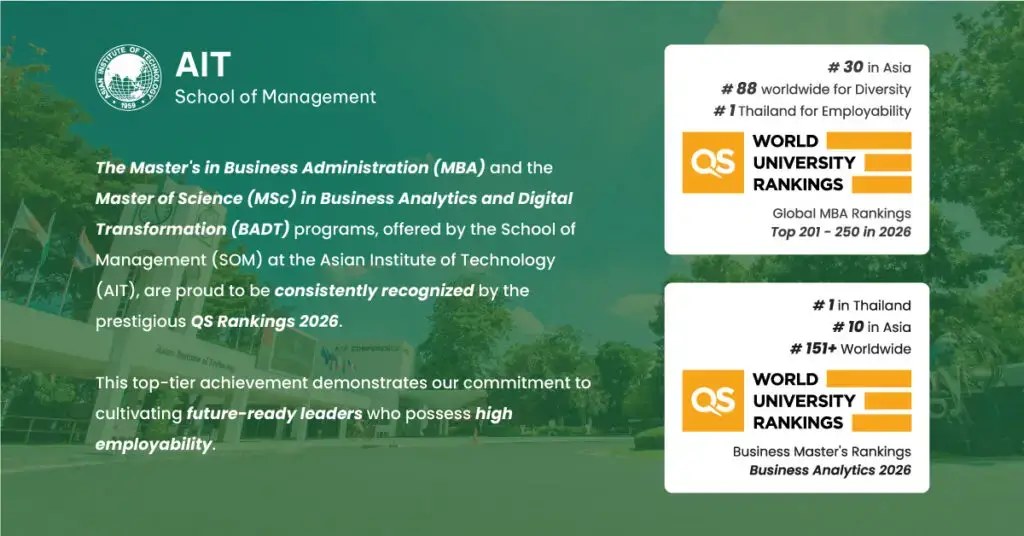1024x536 pixels.
Task: Select the School of Management subtitle
Action: click(275, 97)
